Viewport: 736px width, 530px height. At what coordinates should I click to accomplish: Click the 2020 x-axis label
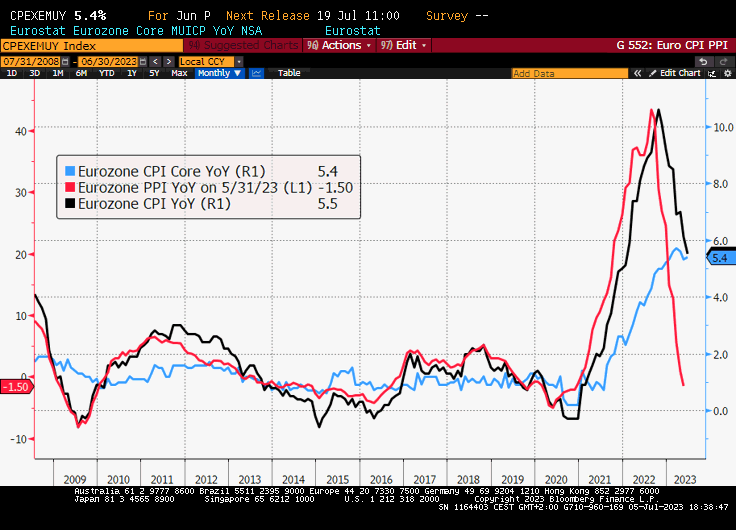556,479
